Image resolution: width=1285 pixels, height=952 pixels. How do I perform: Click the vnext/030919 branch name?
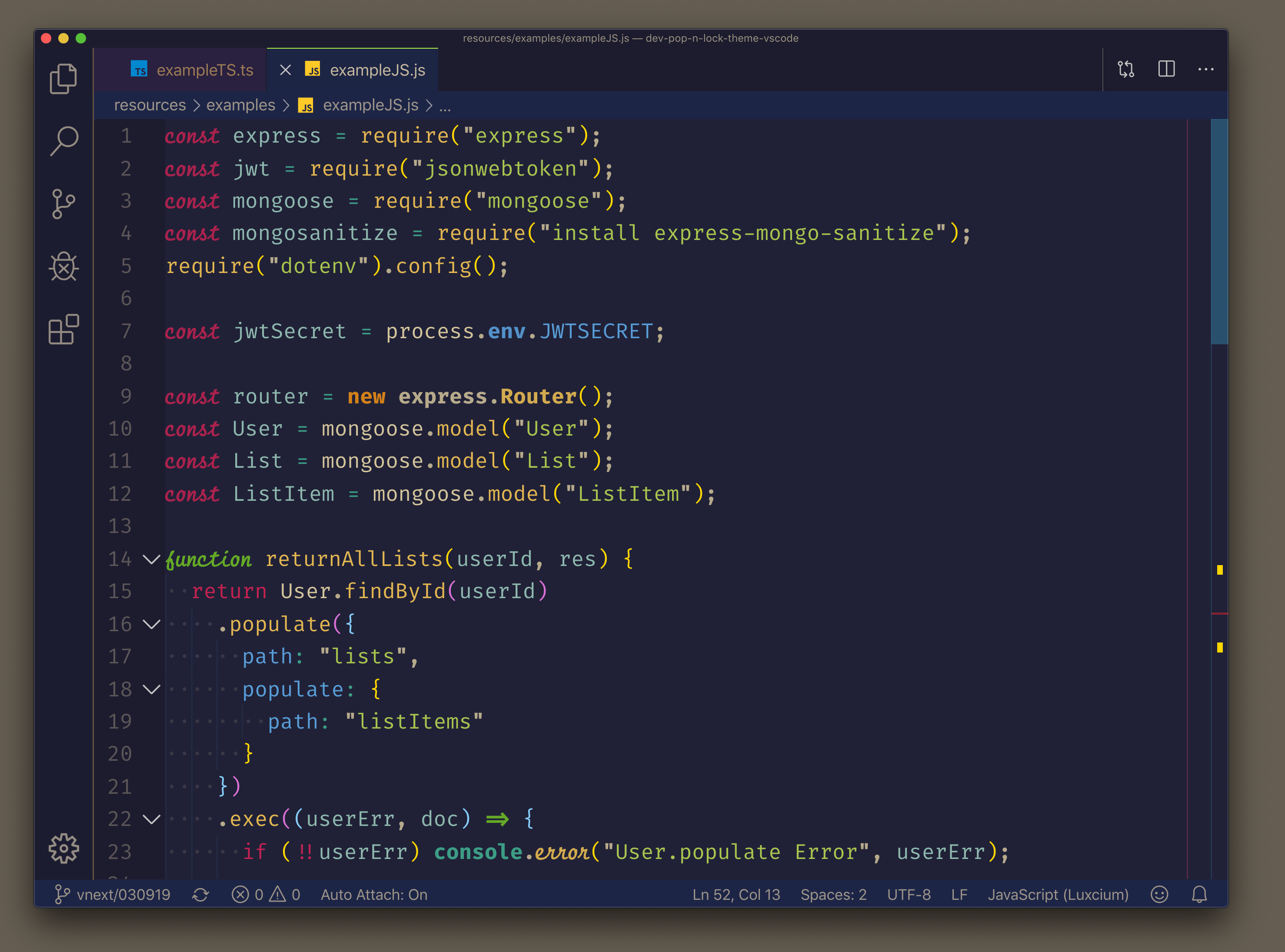(123, 894)
